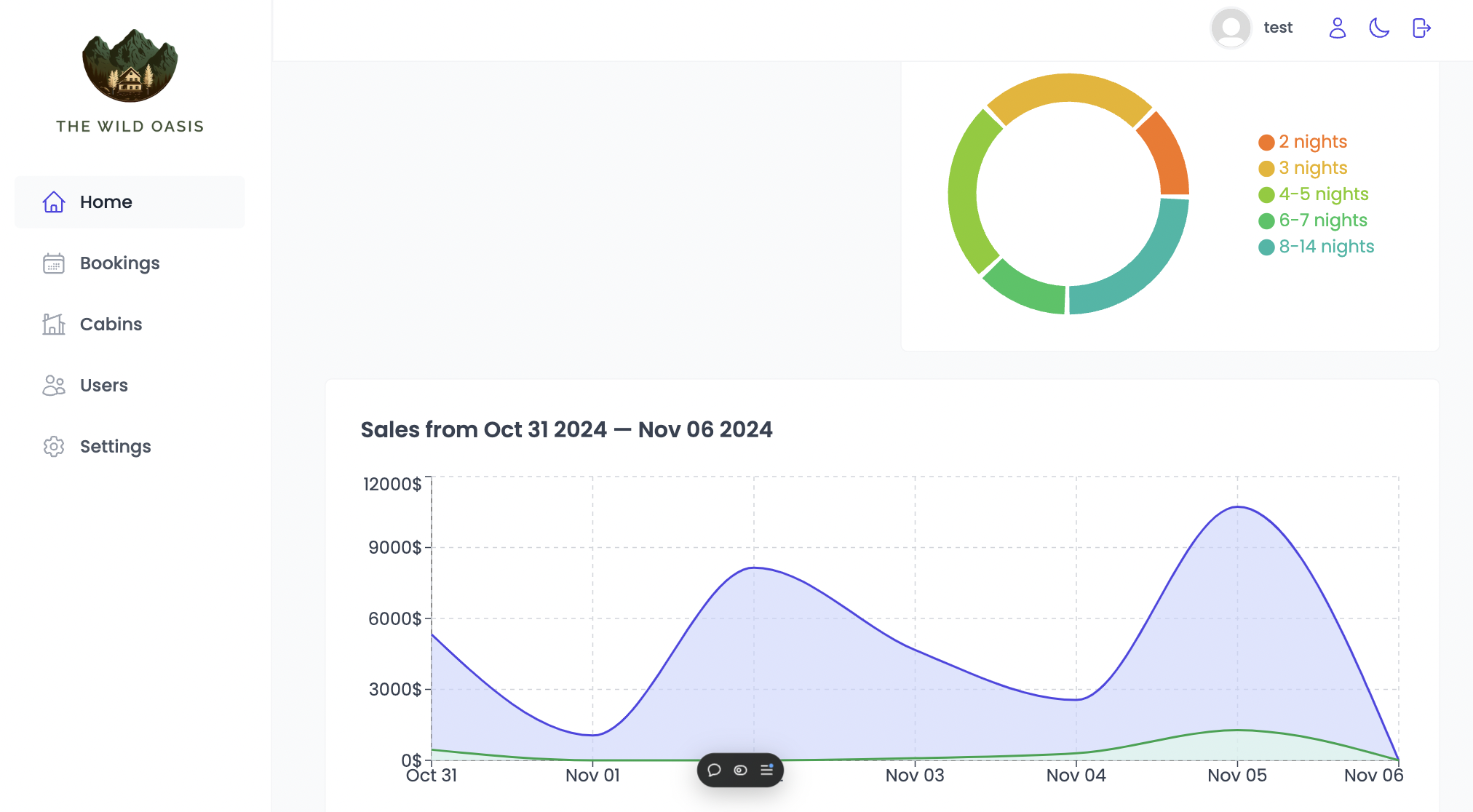Open the account profile icon
This screenshot has height=812, width=1473.
coord(1338,28)
